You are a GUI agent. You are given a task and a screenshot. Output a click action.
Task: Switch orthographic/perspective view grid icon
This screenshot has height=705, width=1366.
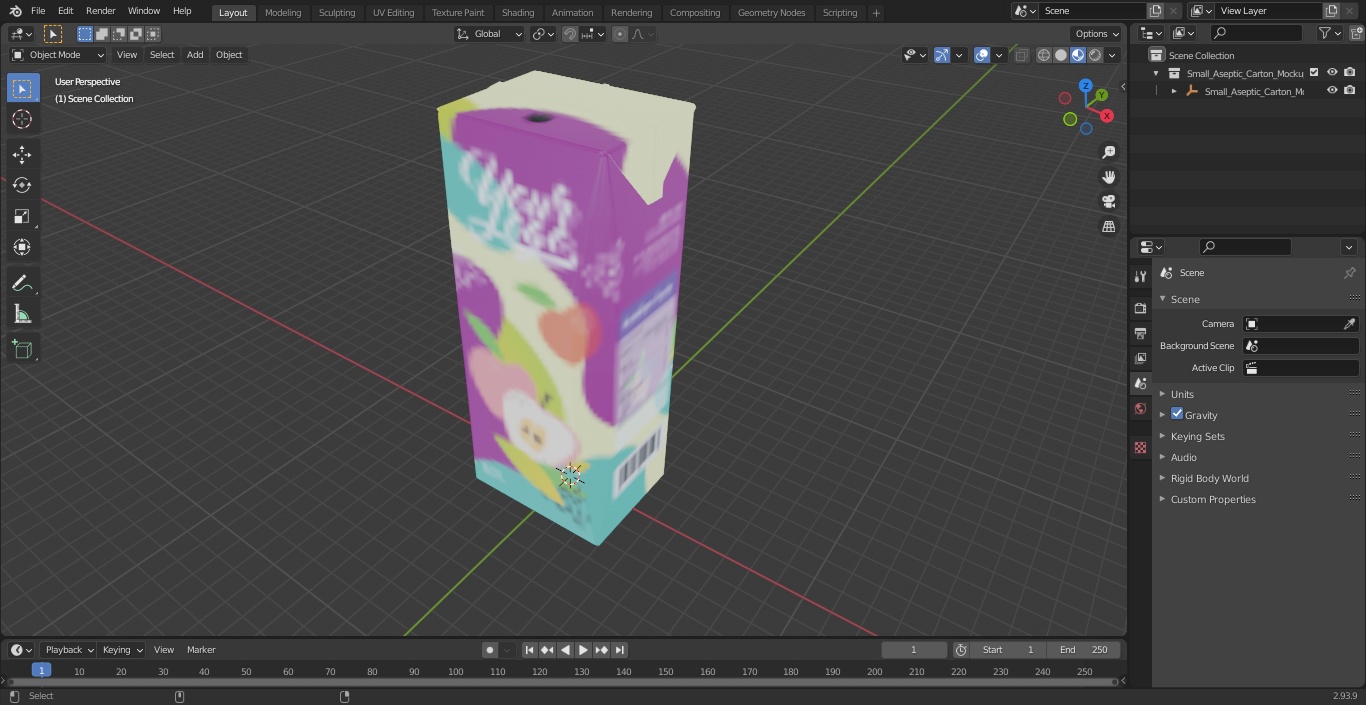tap(1108, 227)
